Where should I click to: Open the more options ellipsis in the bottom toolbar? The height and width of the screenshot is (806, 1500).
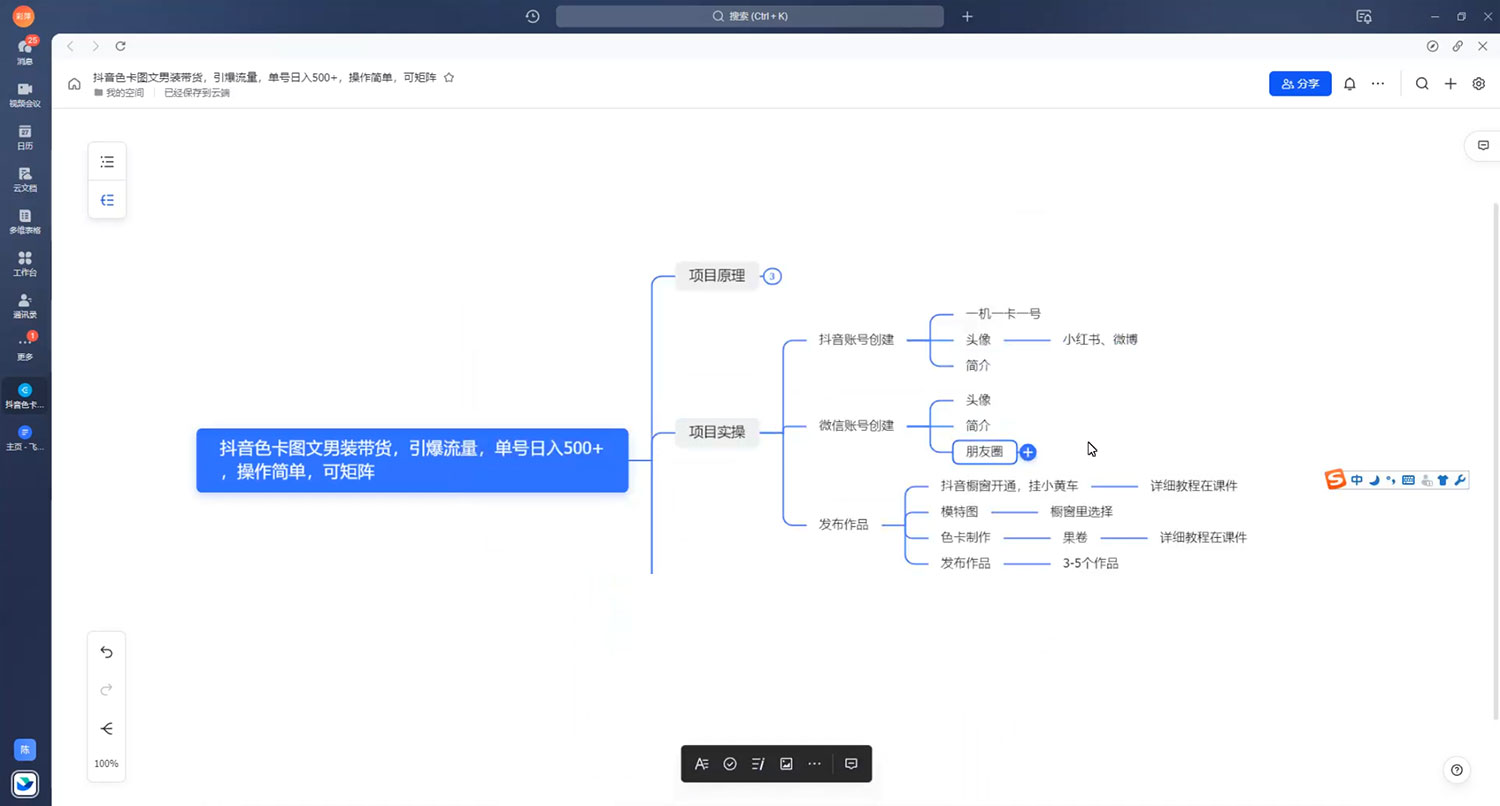[814, 763]
